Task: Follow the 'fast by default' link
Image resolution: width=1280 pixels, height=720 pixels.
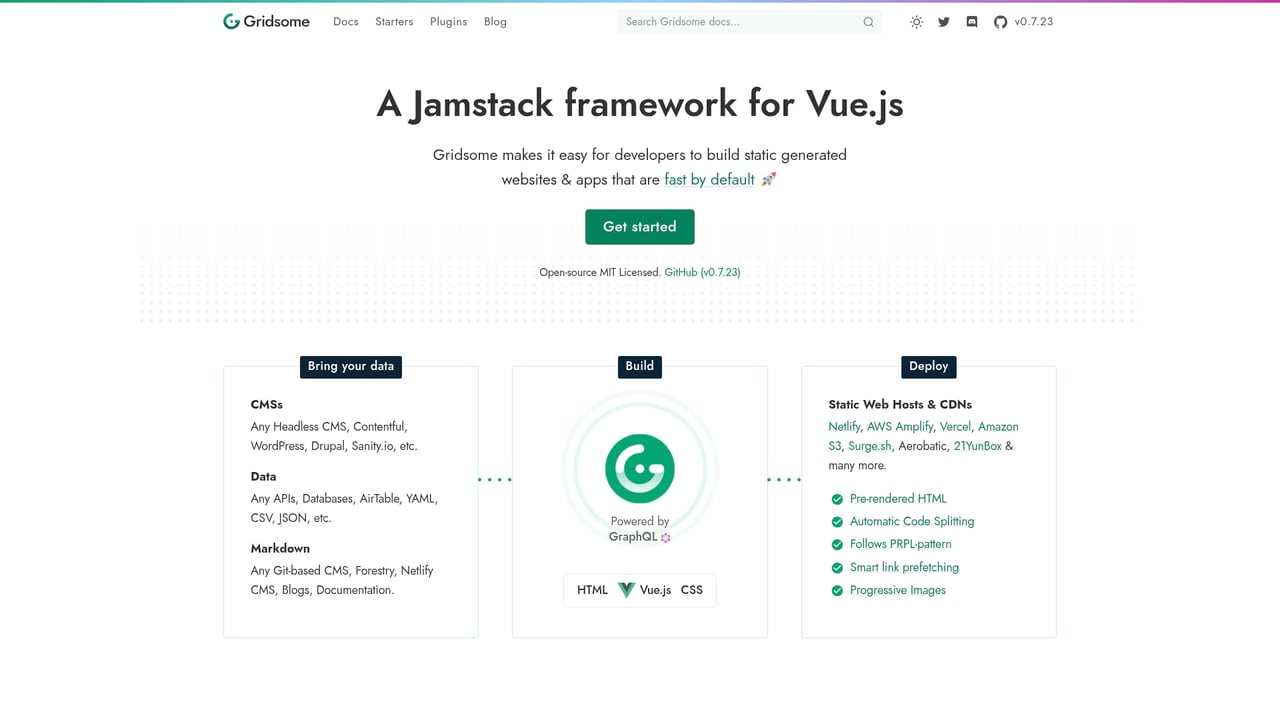Action: pyautogui.click(x=709, y=180)
